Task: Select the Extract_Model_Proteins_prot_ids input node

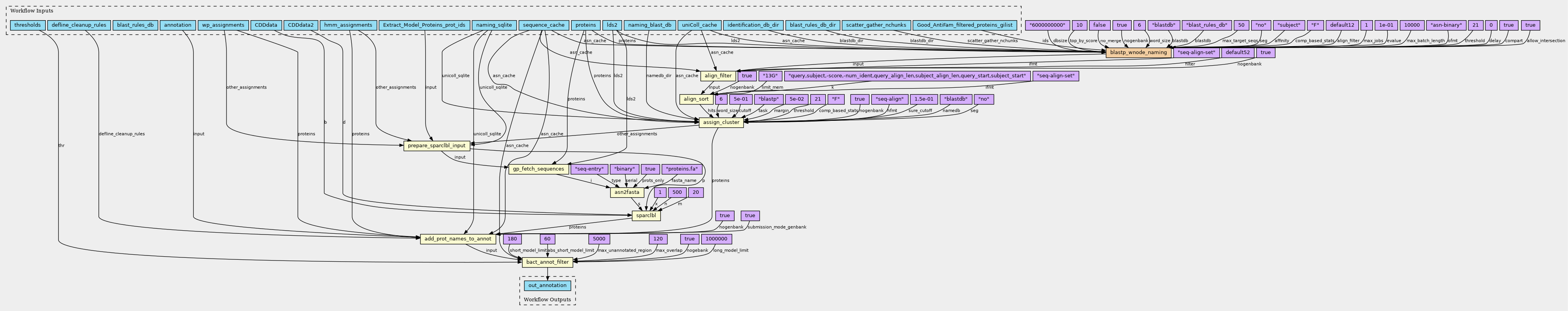Action: pyautogui.click(x=424, y=26)
